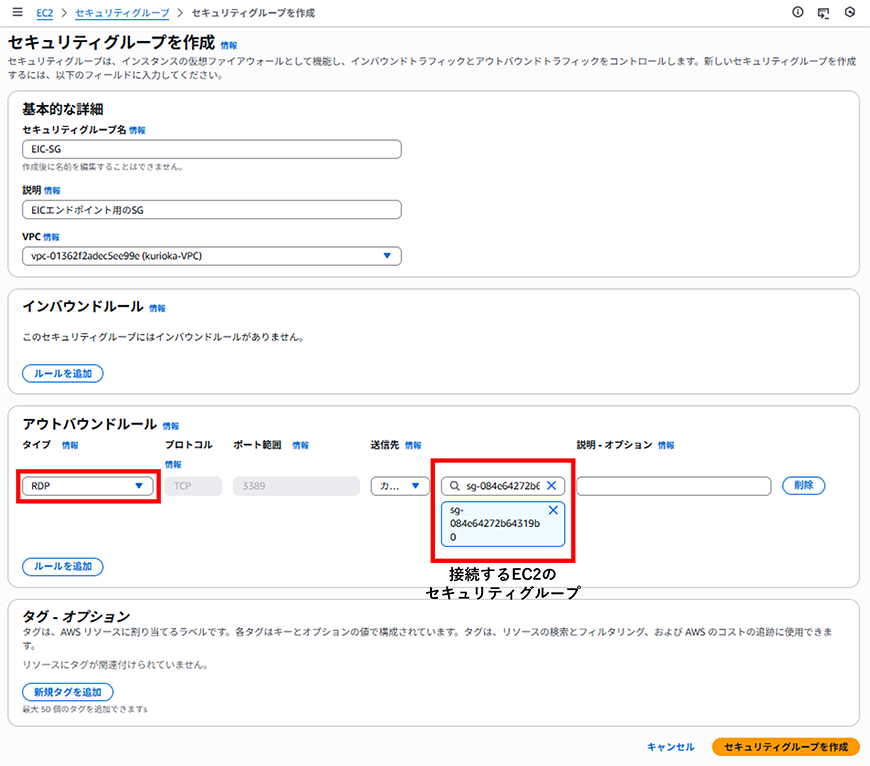Click the hexagonal clock icon top right

pos(852,13)
